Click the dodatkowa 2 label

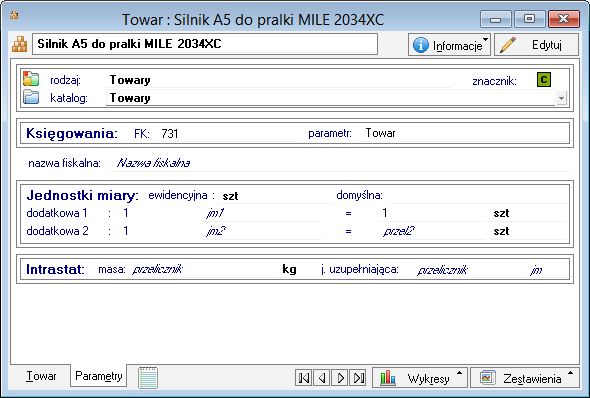point(57,231)
